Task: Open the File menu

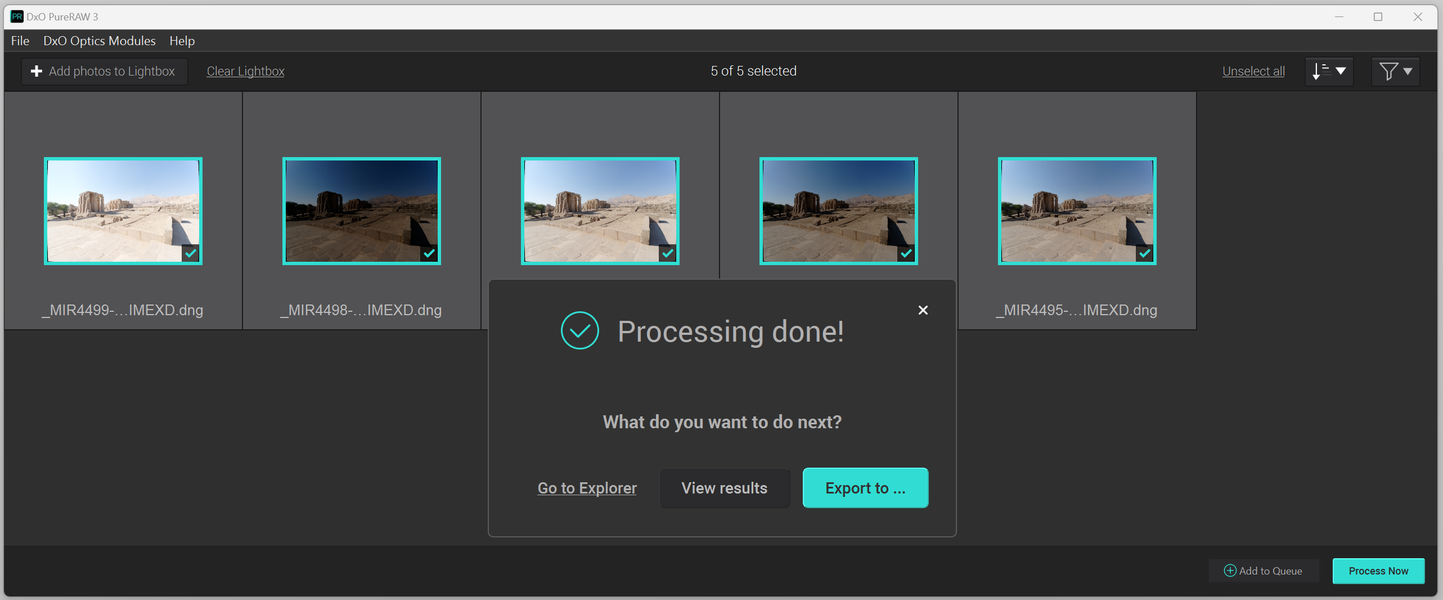Action: click(20, 41)
